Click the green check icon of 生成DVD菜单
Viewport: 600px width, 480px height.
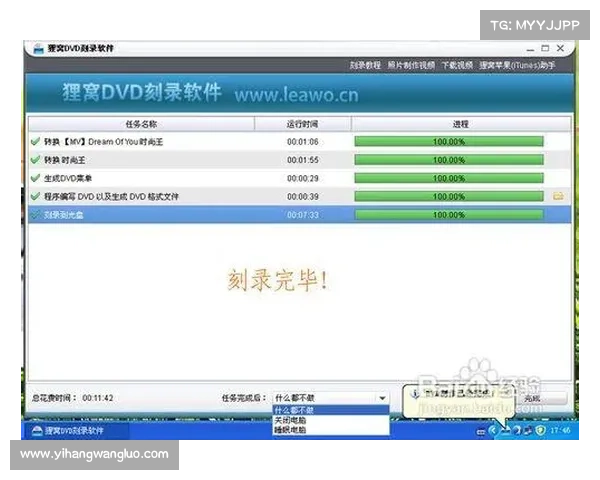pos(35,178)
